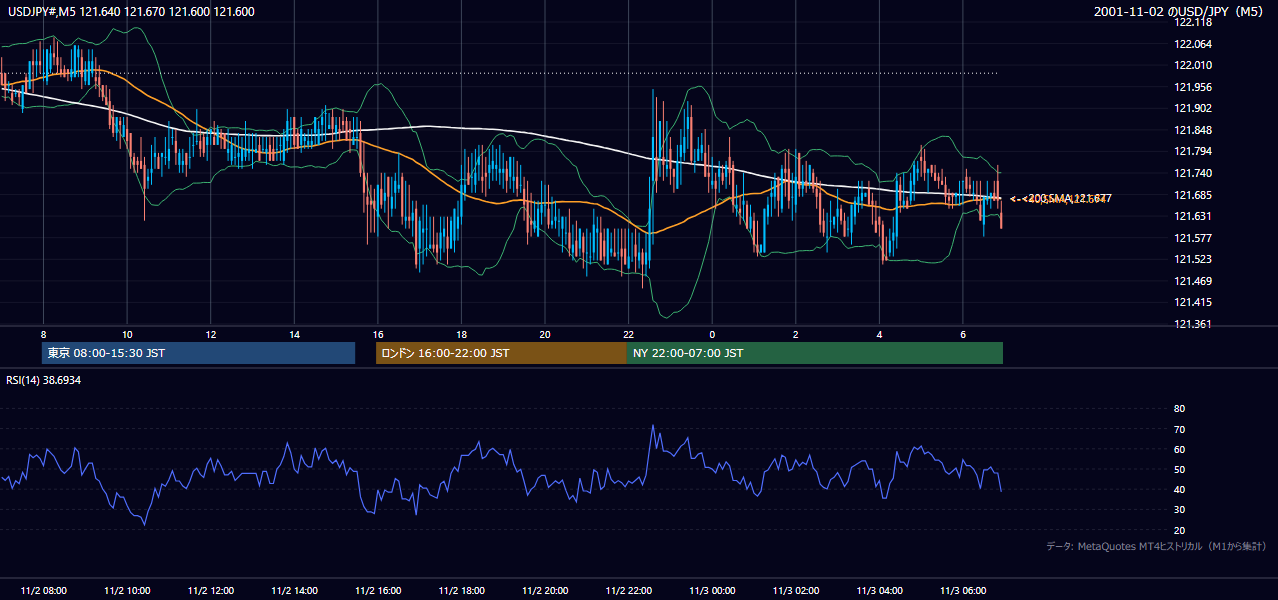Select the 東京 08:00-15:30 JST session bar
1278x600 pixels.
[198, 353]
